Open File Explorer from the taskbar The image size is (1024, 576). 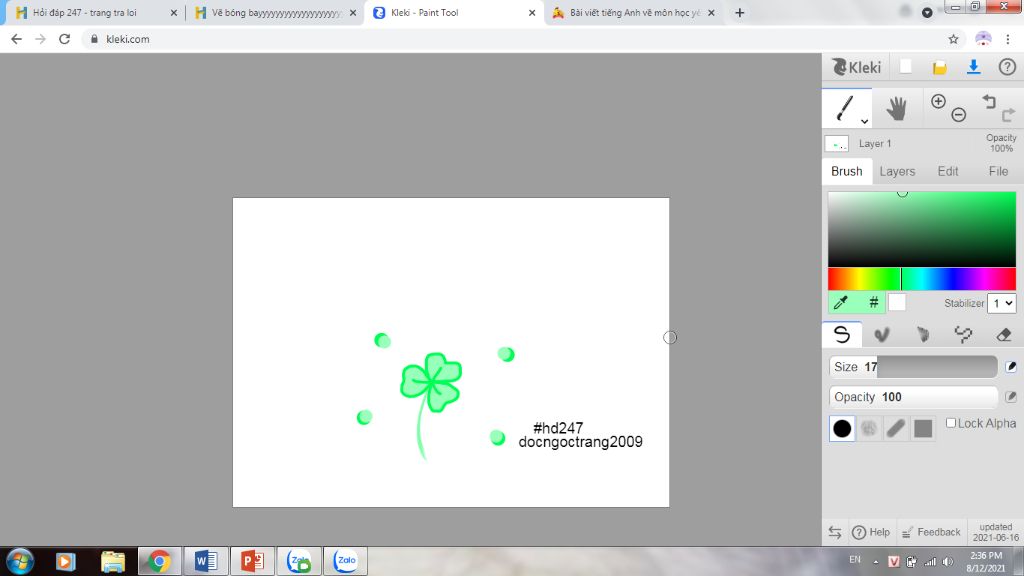[x=112, y=561]
